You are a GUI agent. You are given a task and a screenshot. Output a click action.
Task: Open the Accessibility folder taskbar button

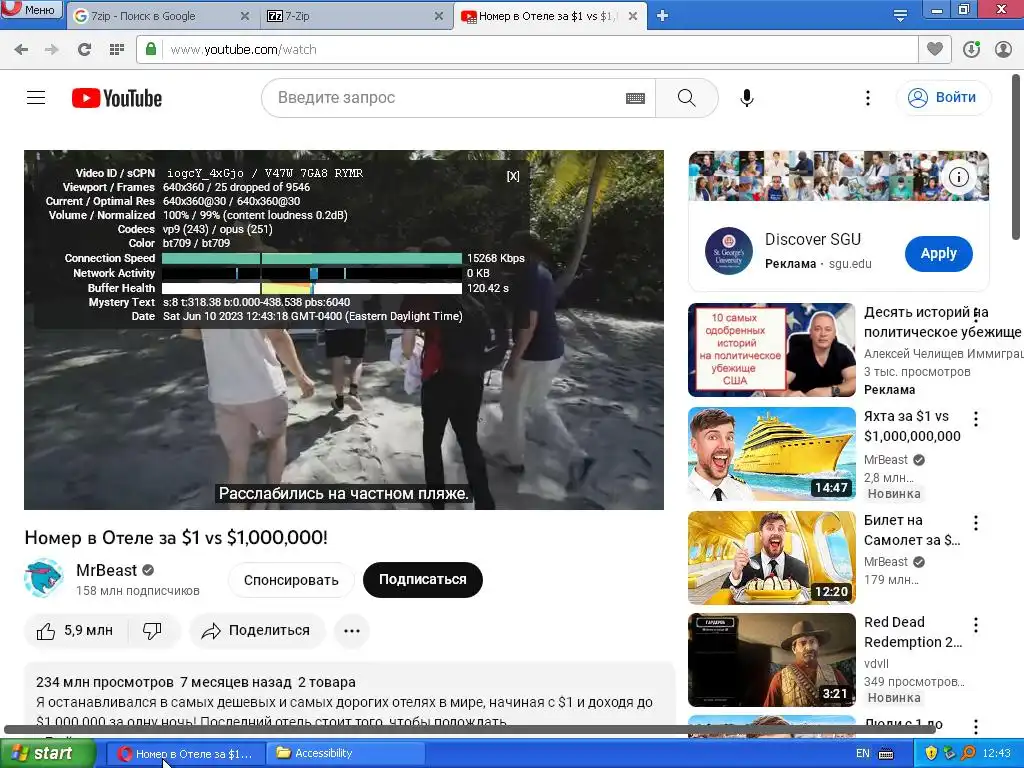point(346,754)
